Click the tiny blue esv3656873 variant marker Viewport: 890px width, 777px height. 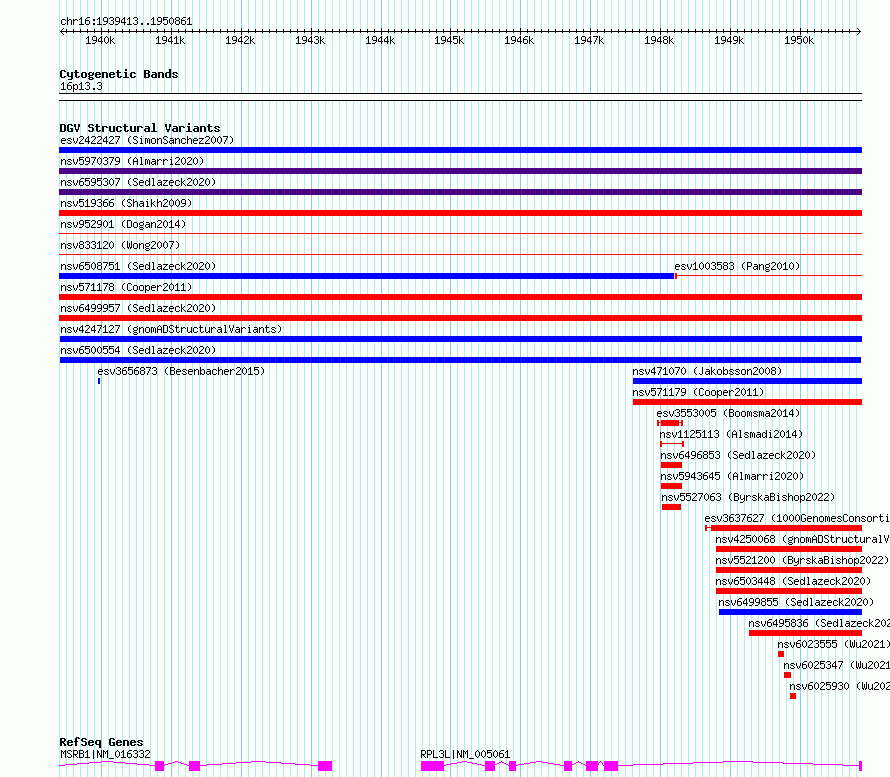(x=99, y=381)
